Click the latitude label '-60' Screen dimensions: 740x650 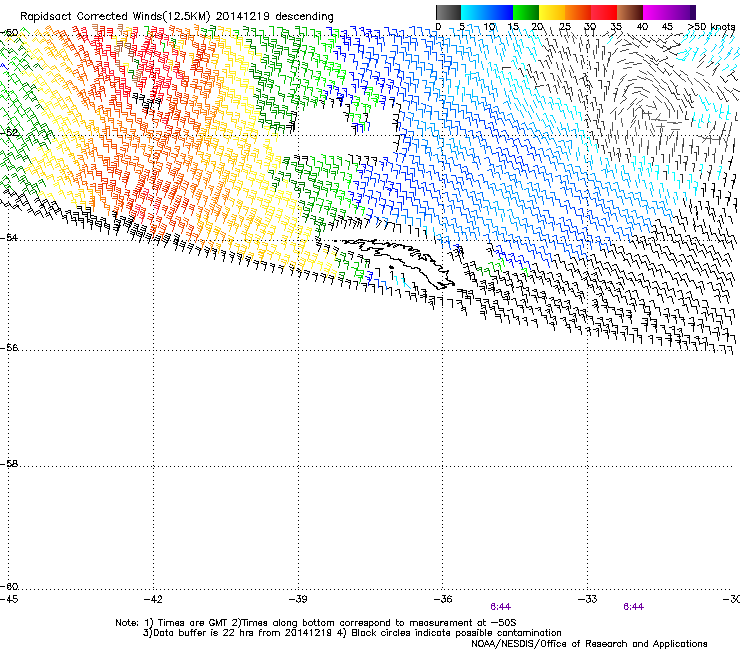[x=9, y=587]
